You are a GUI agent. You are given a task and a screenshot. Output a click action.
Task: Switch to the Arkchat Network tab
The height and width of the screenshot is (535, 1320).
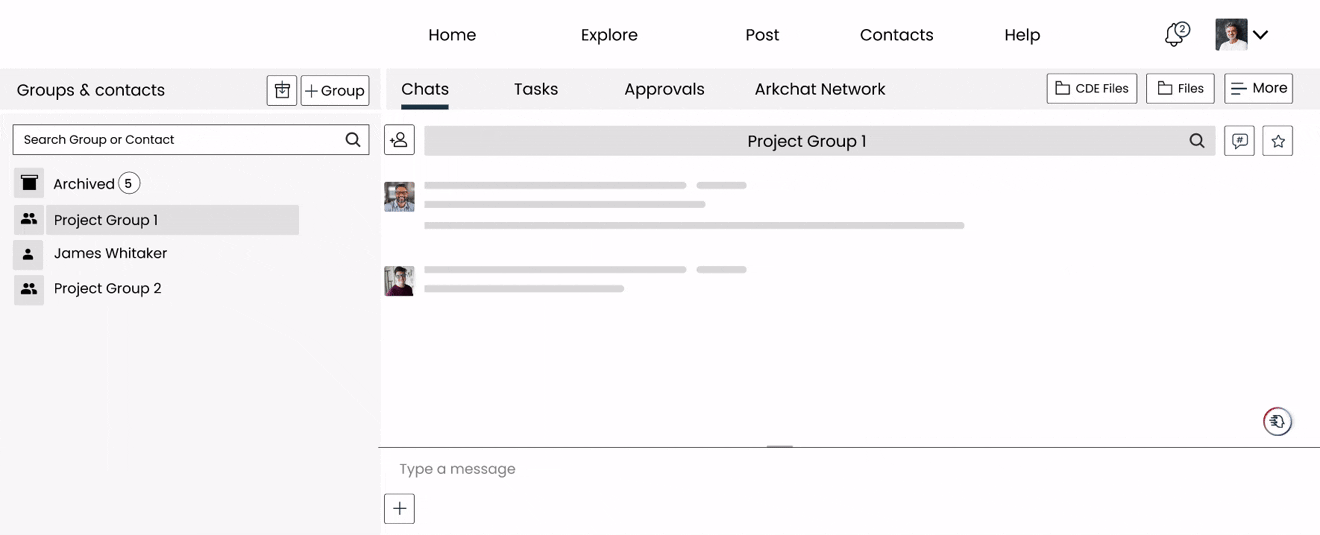point(820,89)
